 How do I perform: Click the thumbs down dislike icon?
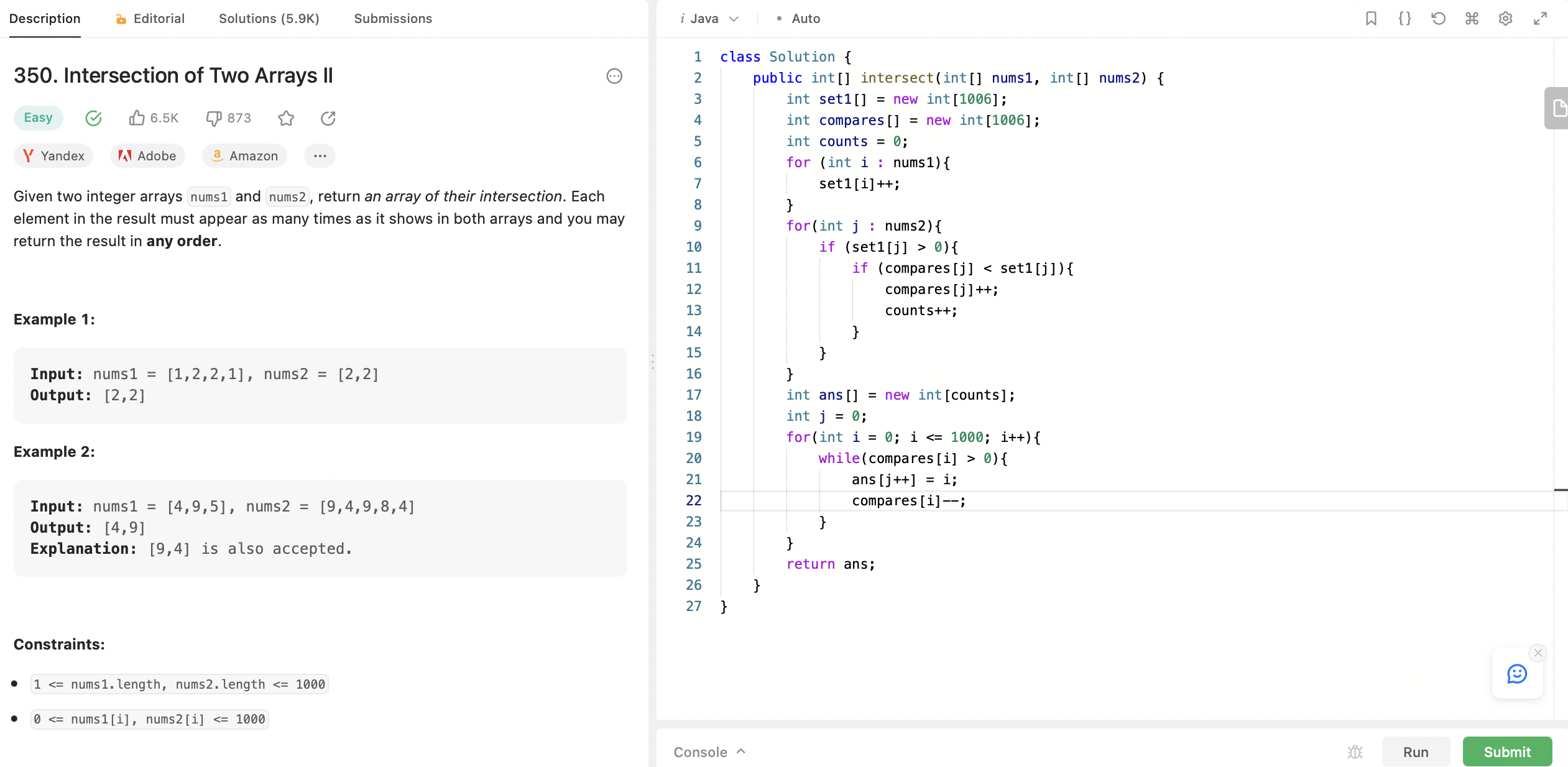214,118
